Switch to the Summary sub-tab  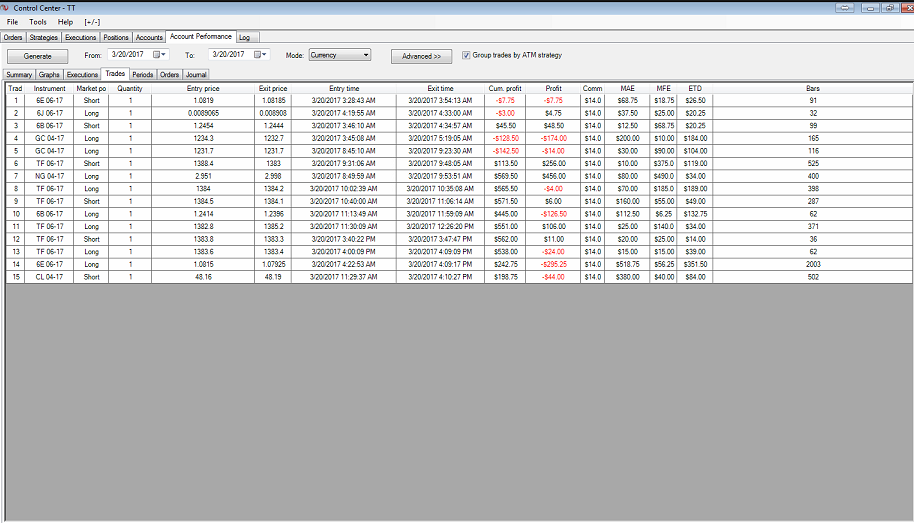point(19,75)
